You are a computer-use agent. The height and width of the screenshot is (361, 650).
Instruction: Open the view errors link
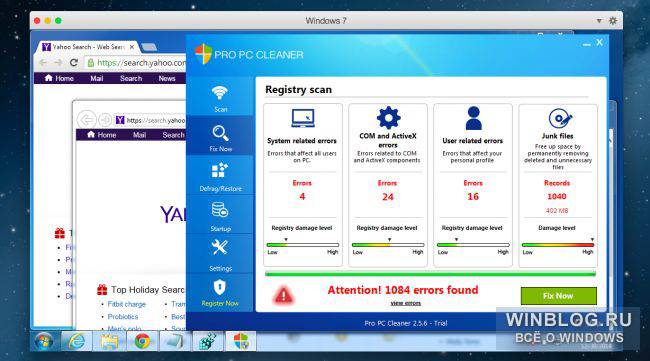pos(405,303)
